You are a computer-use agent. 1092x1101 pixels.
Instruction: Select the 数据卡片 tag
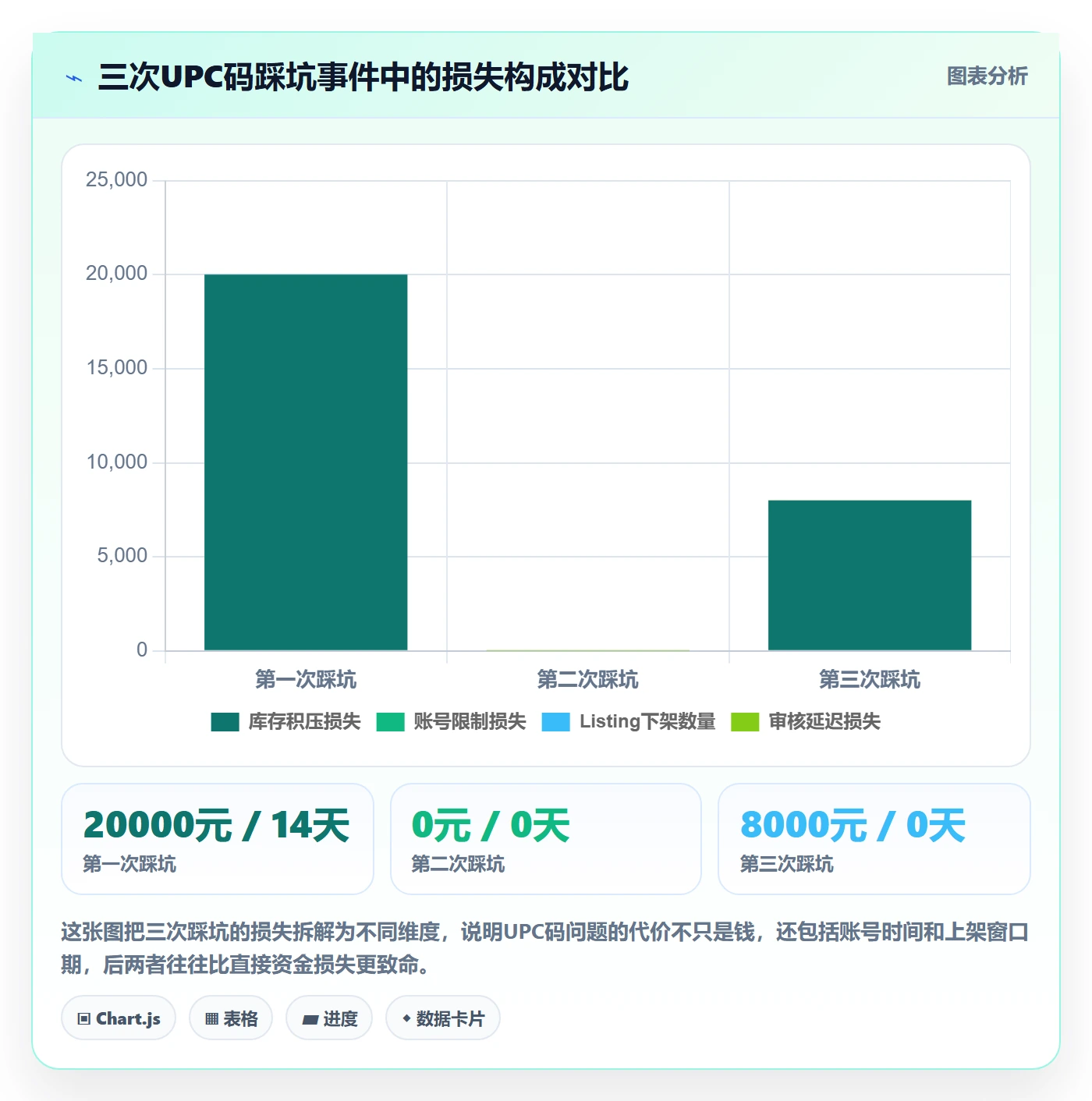pyautogui.click(x=443, y=1018)
